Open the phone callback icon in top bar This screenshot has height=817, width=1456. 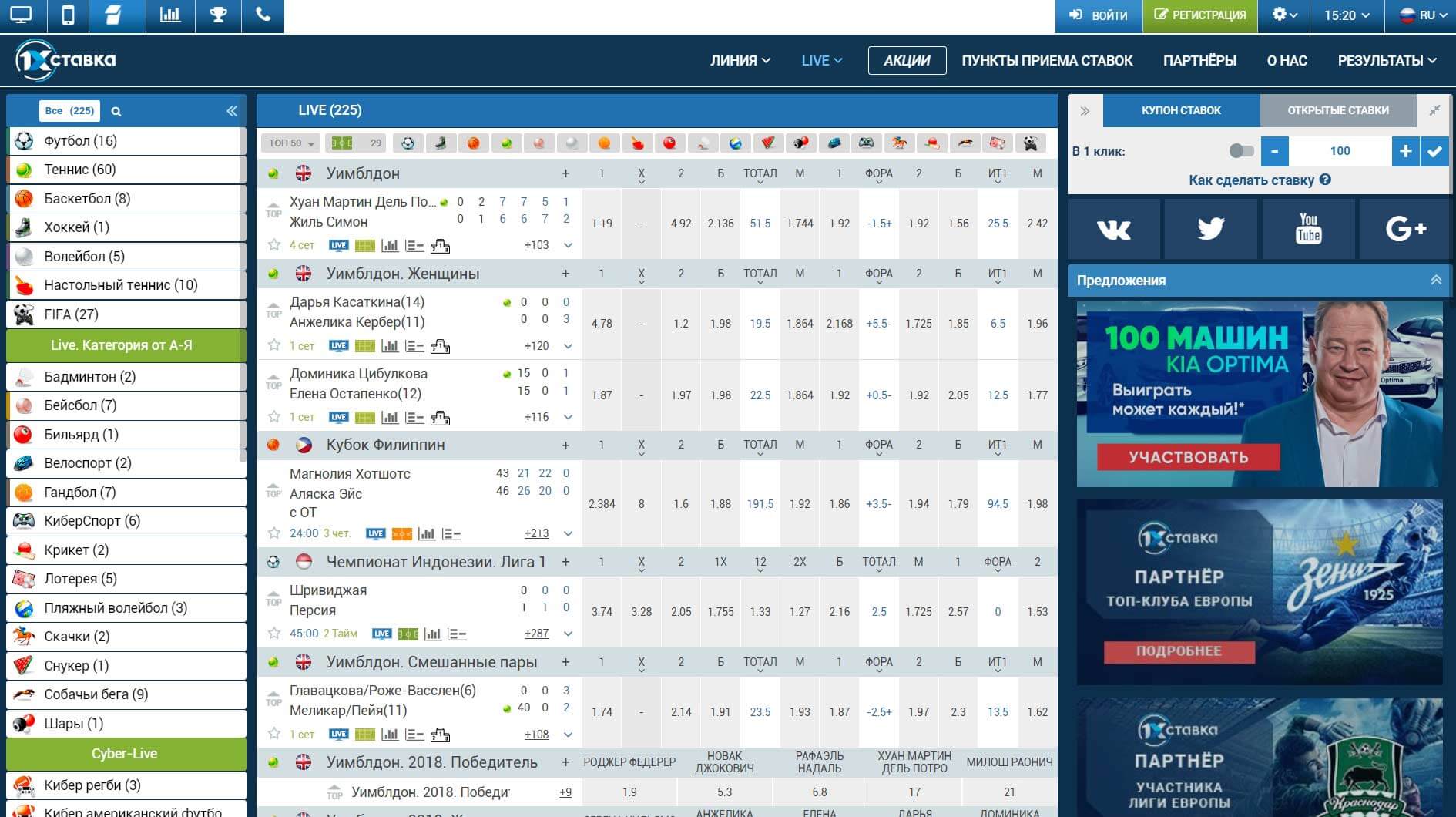pyautogui.click(x=263, y=15)
